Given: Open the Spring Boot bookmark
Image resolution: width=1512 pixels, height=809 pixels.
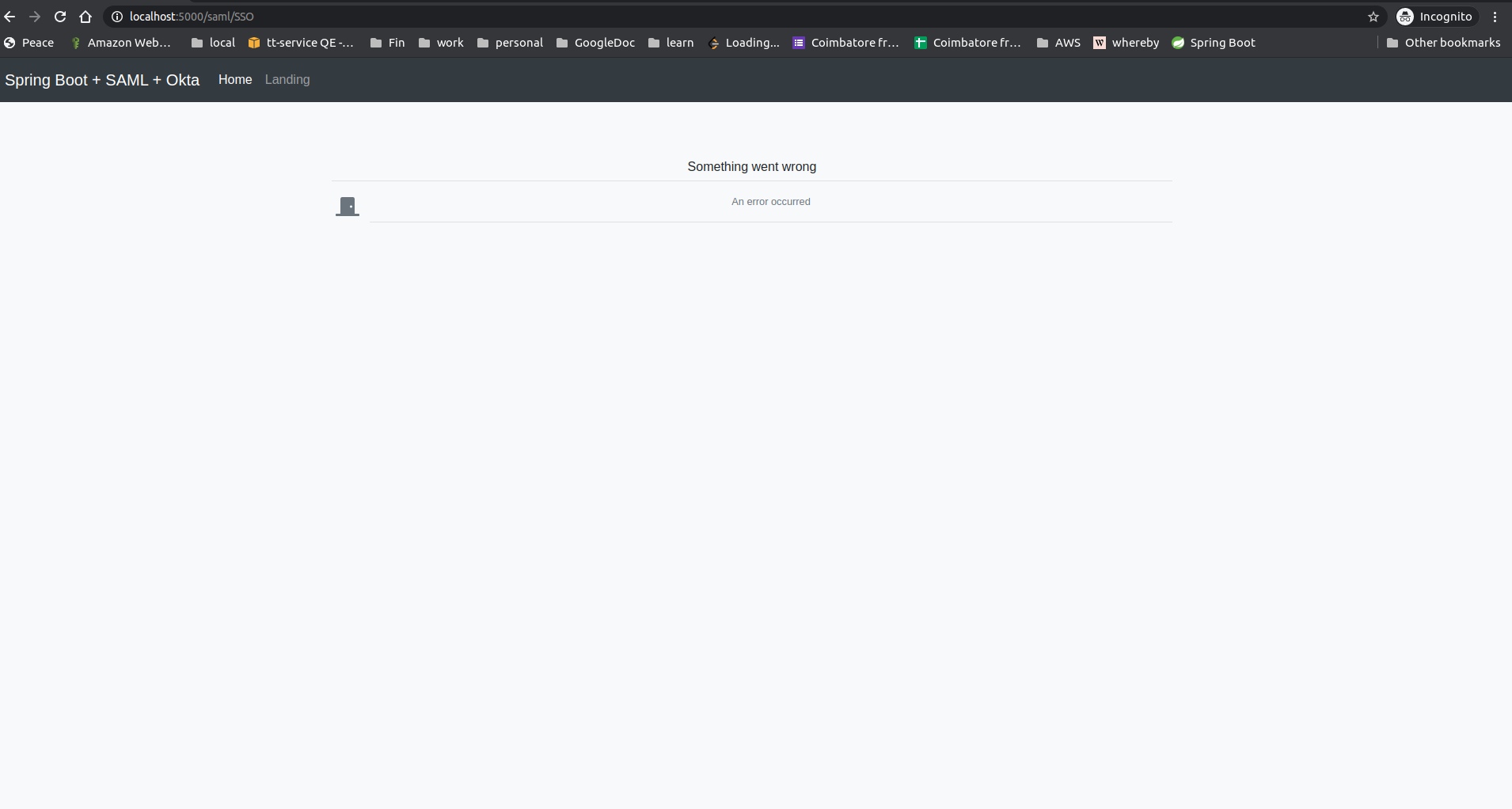Looking at the screenshot, I should [x=1214, y=43].
